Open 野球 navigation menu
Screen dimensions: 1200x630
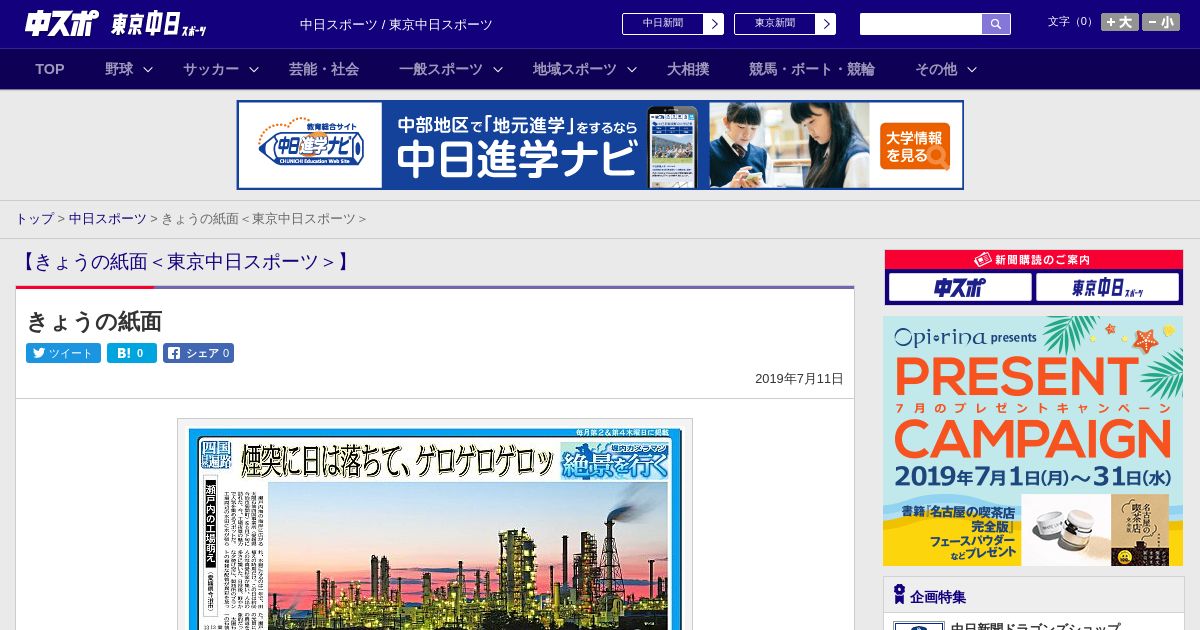point(119,69)
